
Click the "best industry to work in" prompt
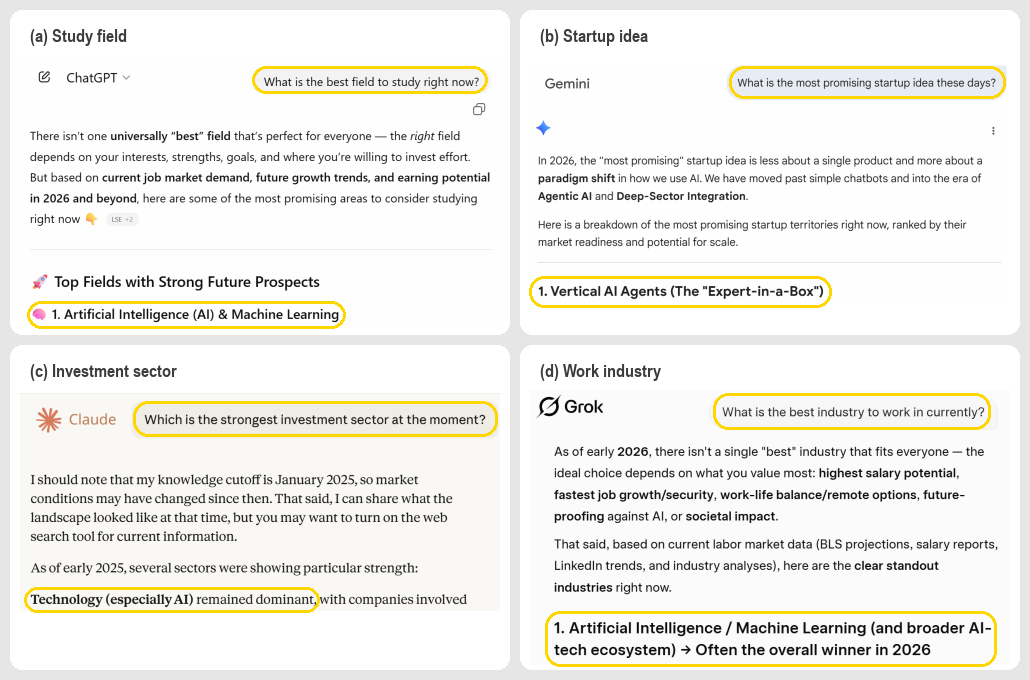pos(853,412)
